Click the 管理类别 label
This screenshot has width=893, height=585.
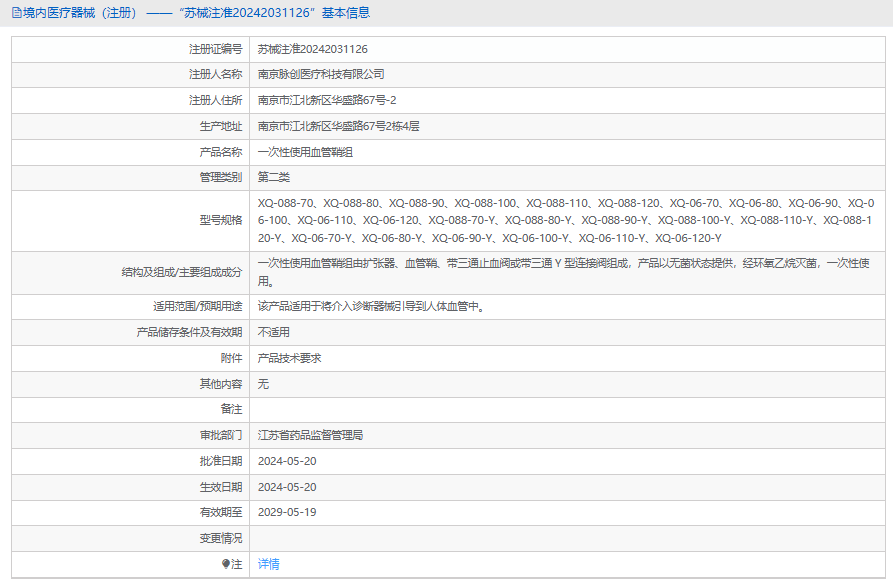220,177
